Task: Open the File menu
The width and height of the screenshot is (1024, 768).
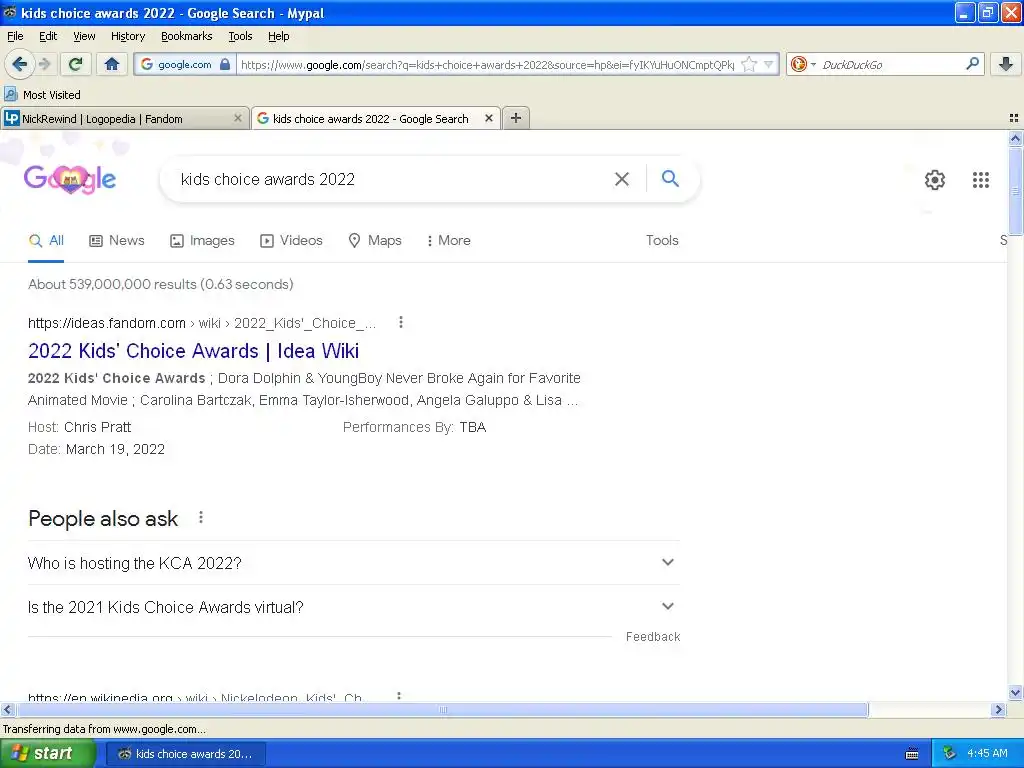Action: click(x=15, y=36)
